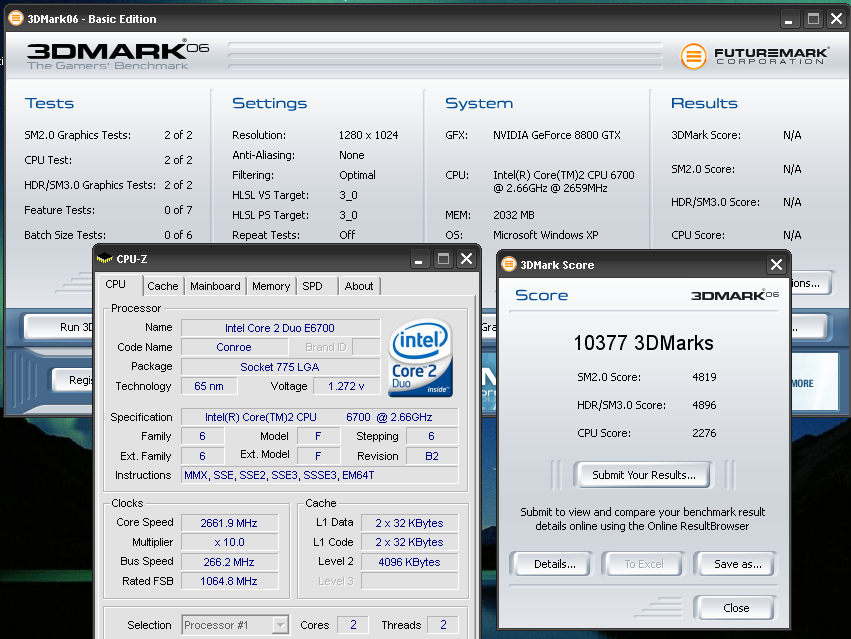
Task: Switch to the Memory tab in CPU-Z
Action: 271,286
